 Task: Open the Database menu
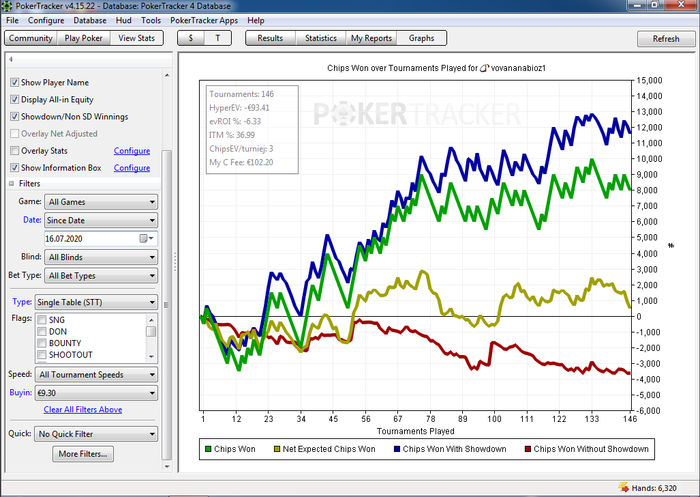click(x=90, y=21)
